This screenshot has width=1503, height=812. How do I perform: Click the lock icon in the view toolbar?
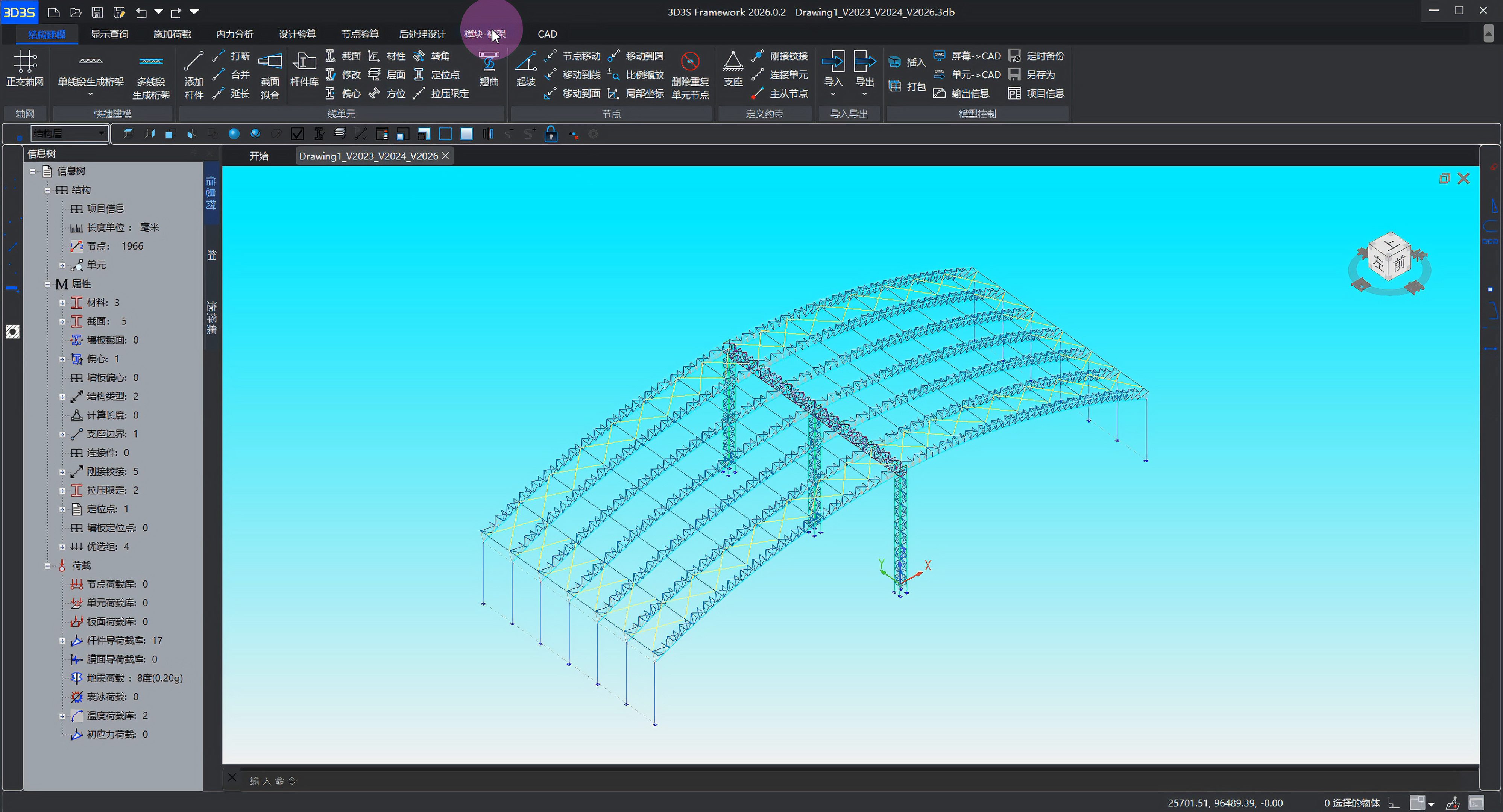(551, 134)
